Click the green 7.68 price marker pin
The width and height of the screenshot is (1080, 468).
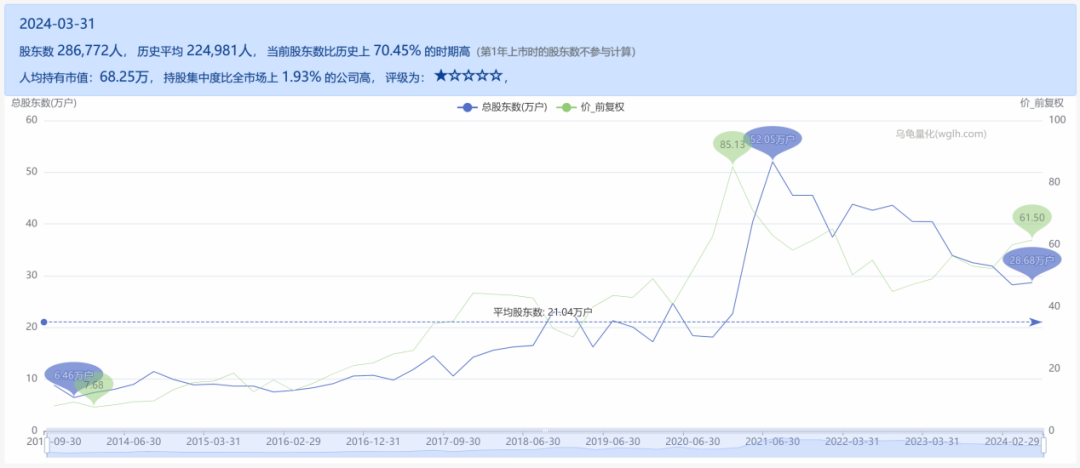coord(93,384)
